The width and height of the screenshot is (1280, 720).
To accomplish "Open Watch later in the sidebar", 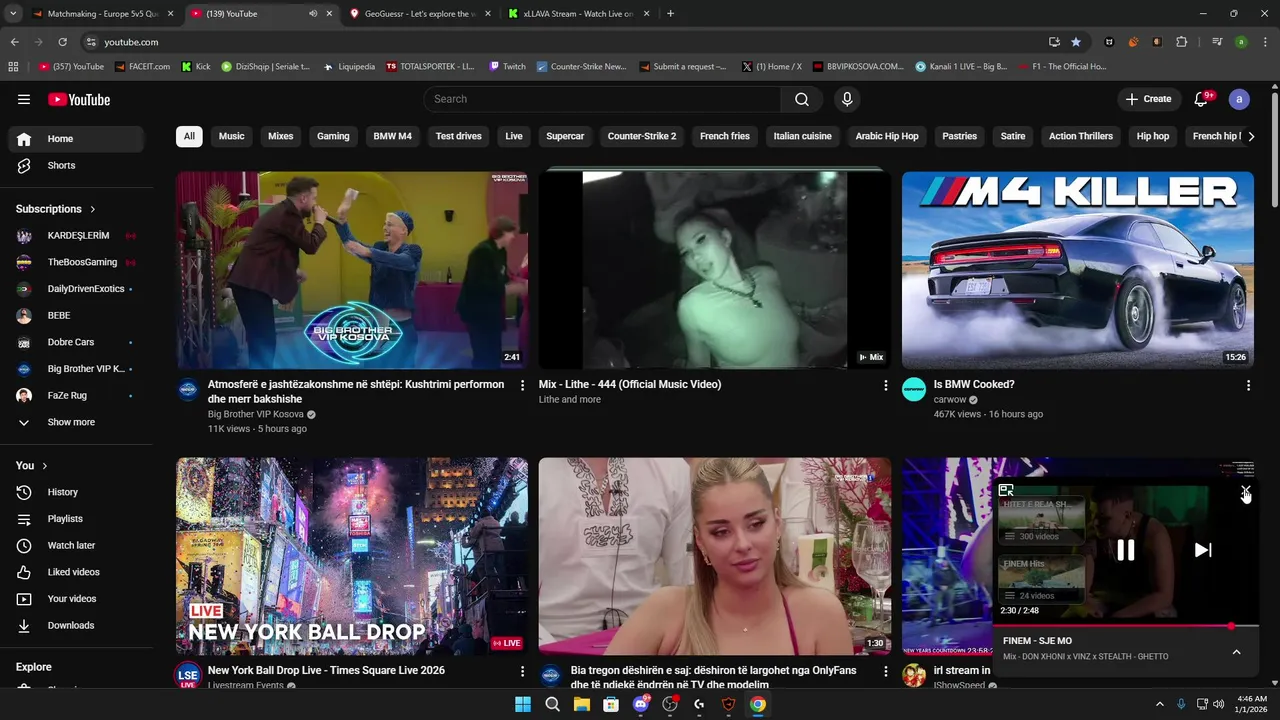I will point(76,545).
